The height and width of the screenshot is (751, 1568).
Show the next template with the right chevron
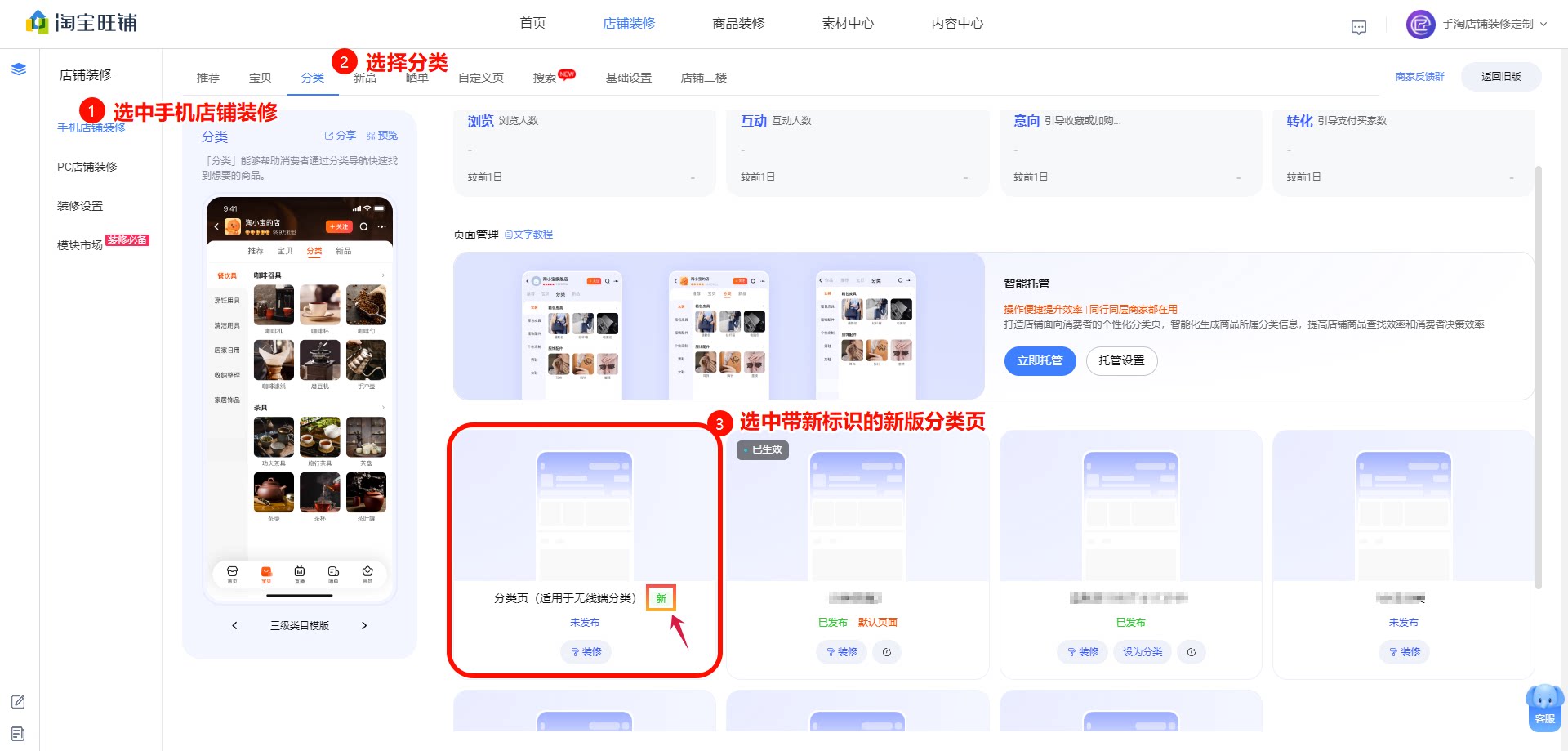[364, 625]
